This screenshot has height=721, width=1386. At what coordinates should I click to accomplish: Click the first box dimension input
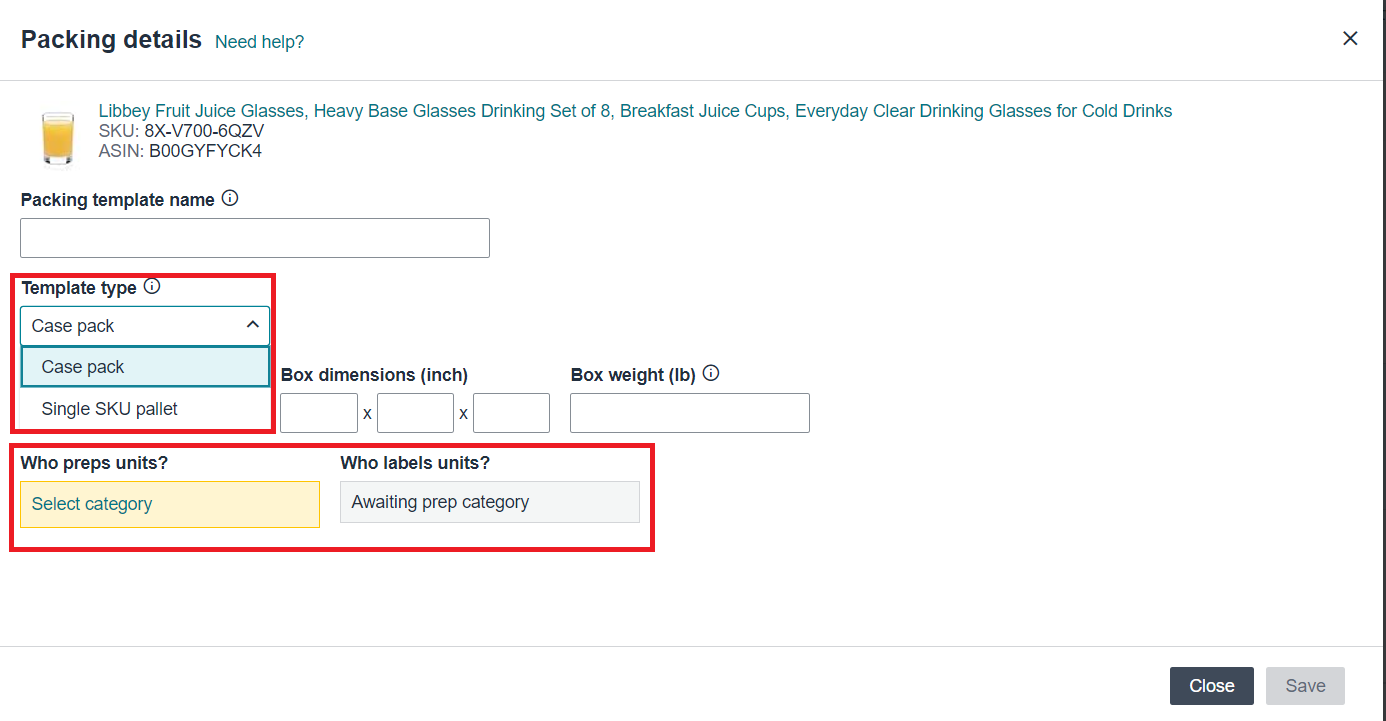[319, 412]
